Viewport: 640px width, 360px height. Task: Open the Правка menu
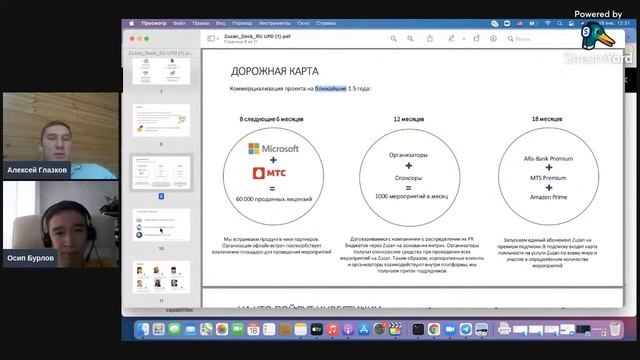point(201,23)
